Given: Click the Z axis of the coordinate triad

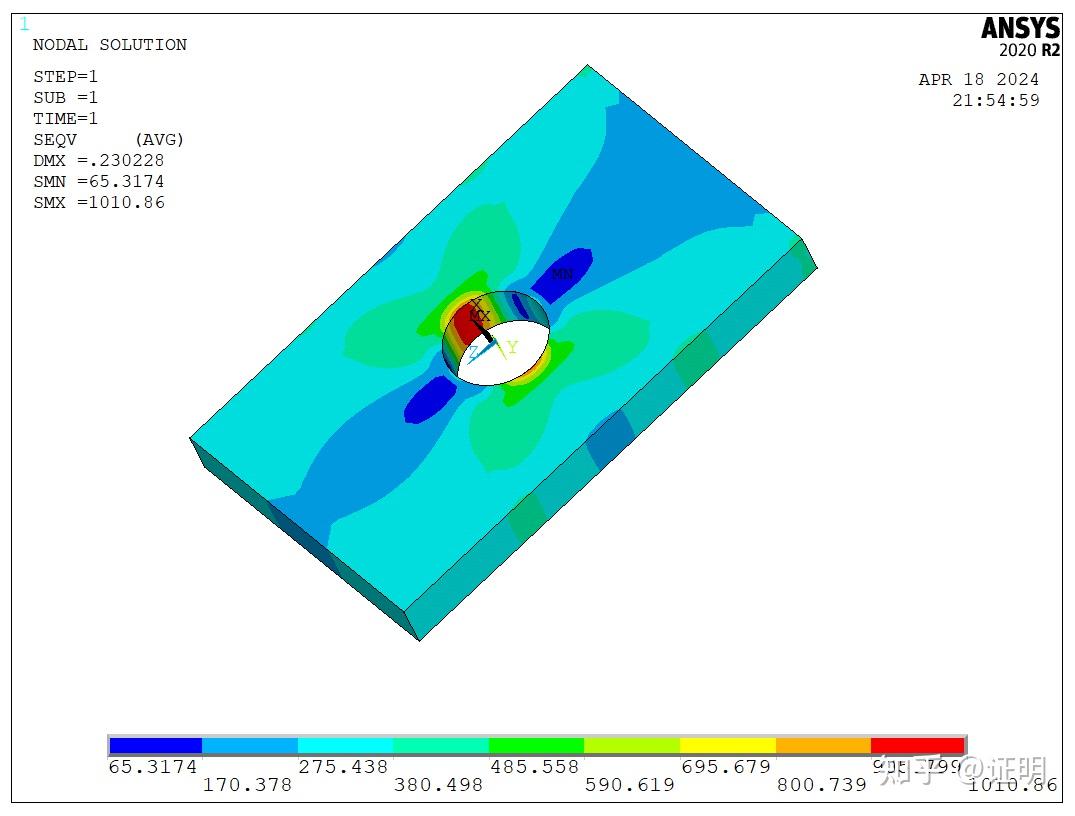Looking at the screenshot, I should (474, 351).
